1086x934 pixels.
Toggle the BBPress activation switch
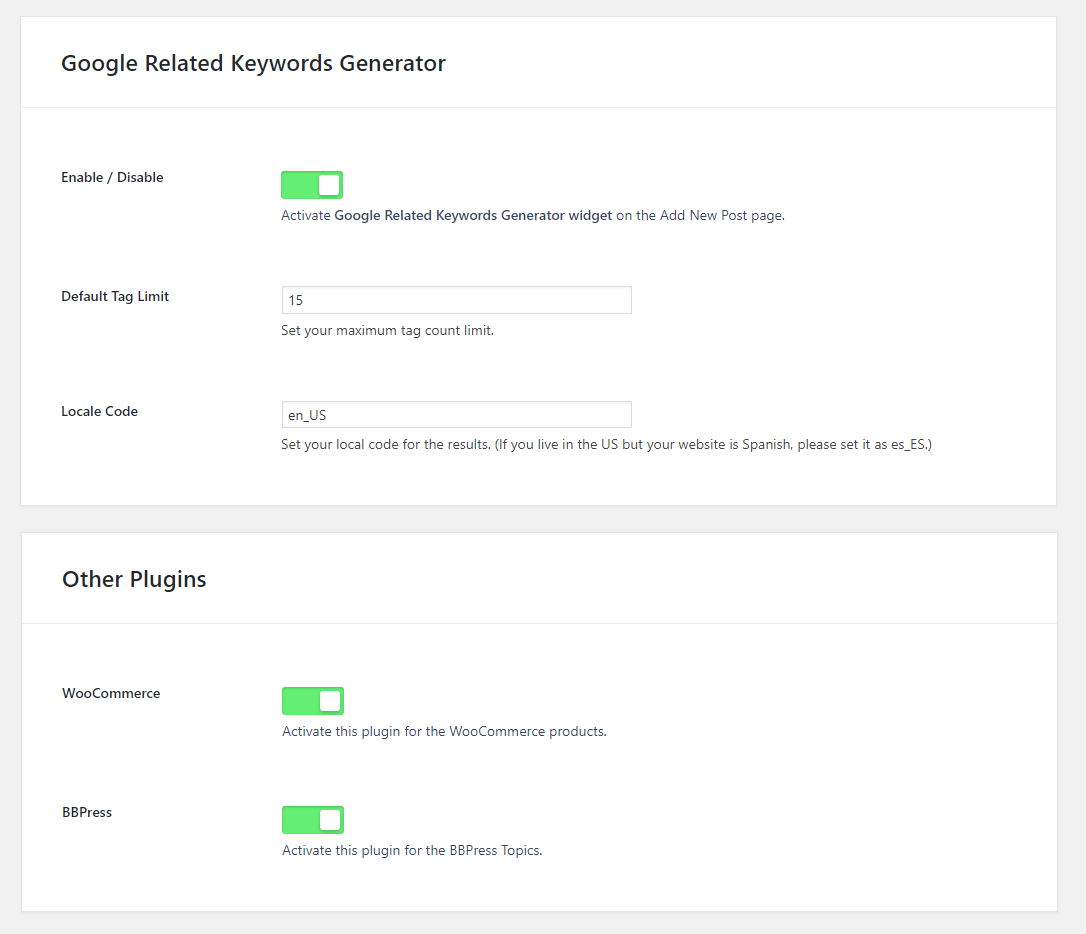(312, 819)
